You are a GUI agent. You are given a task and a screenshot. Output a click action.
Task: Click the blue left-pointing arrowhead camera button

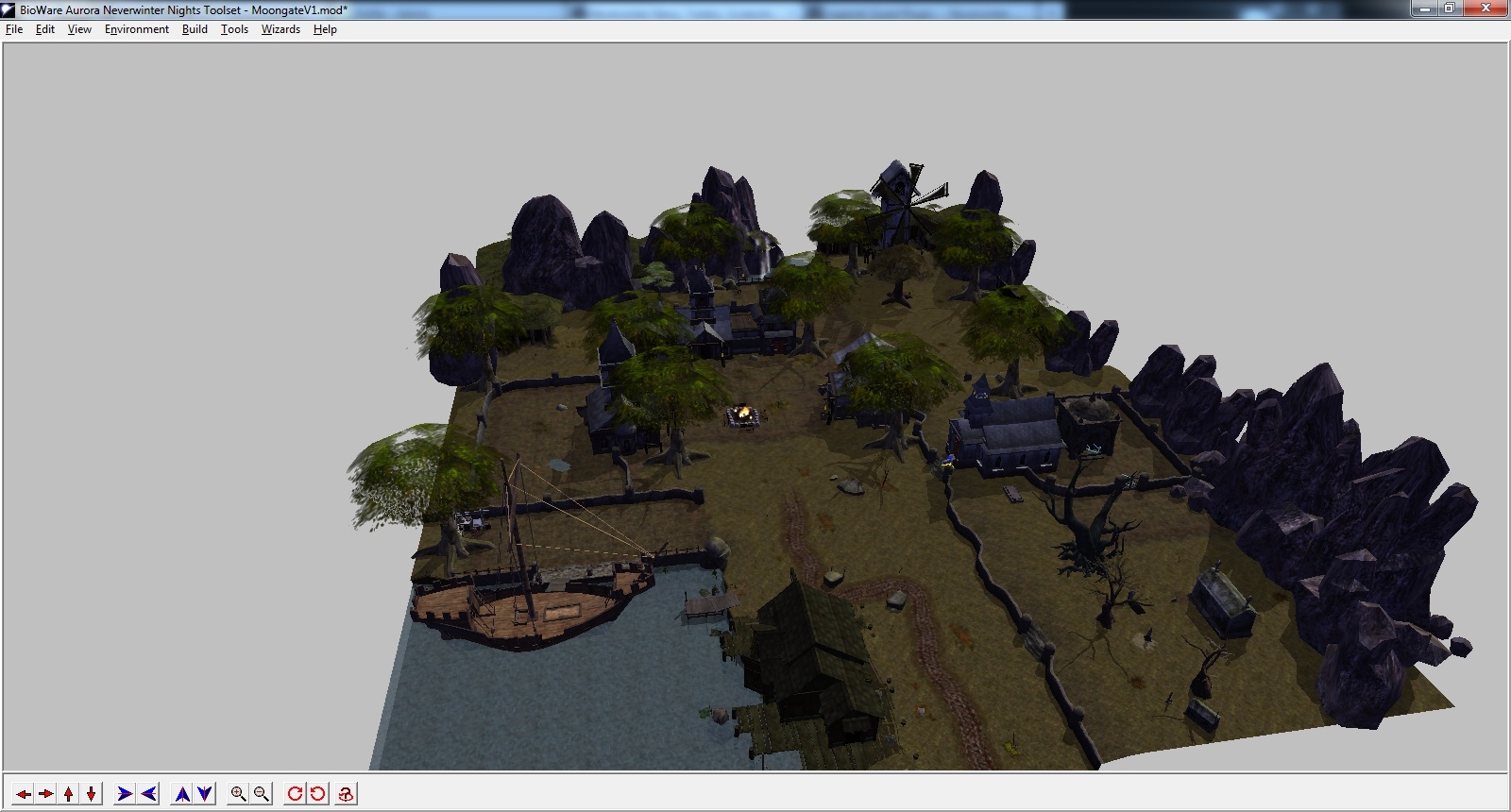pos(148,794)
